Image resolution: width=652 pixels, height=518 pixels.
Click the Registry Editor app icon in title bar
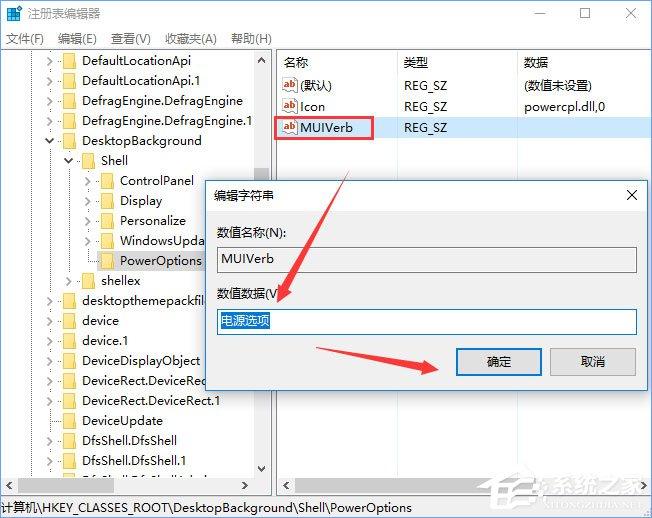(x=14, y=13)
